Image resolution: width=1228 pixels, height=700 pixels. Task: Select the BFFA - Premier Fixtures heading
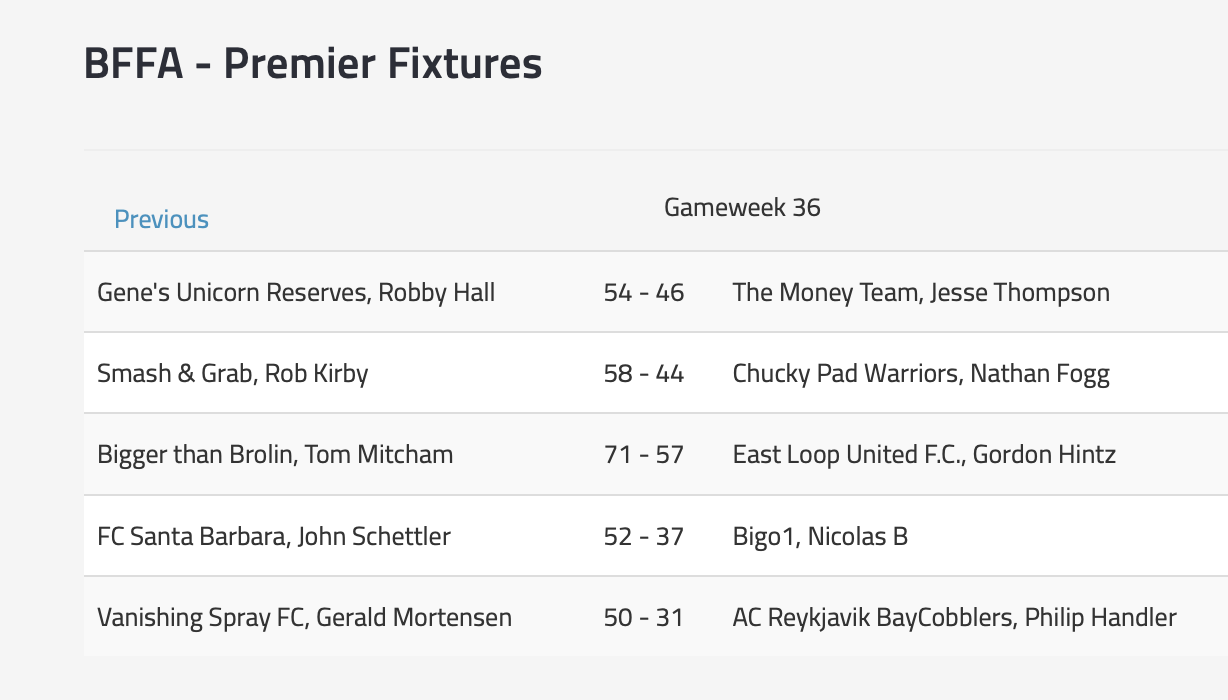[313, 64]
